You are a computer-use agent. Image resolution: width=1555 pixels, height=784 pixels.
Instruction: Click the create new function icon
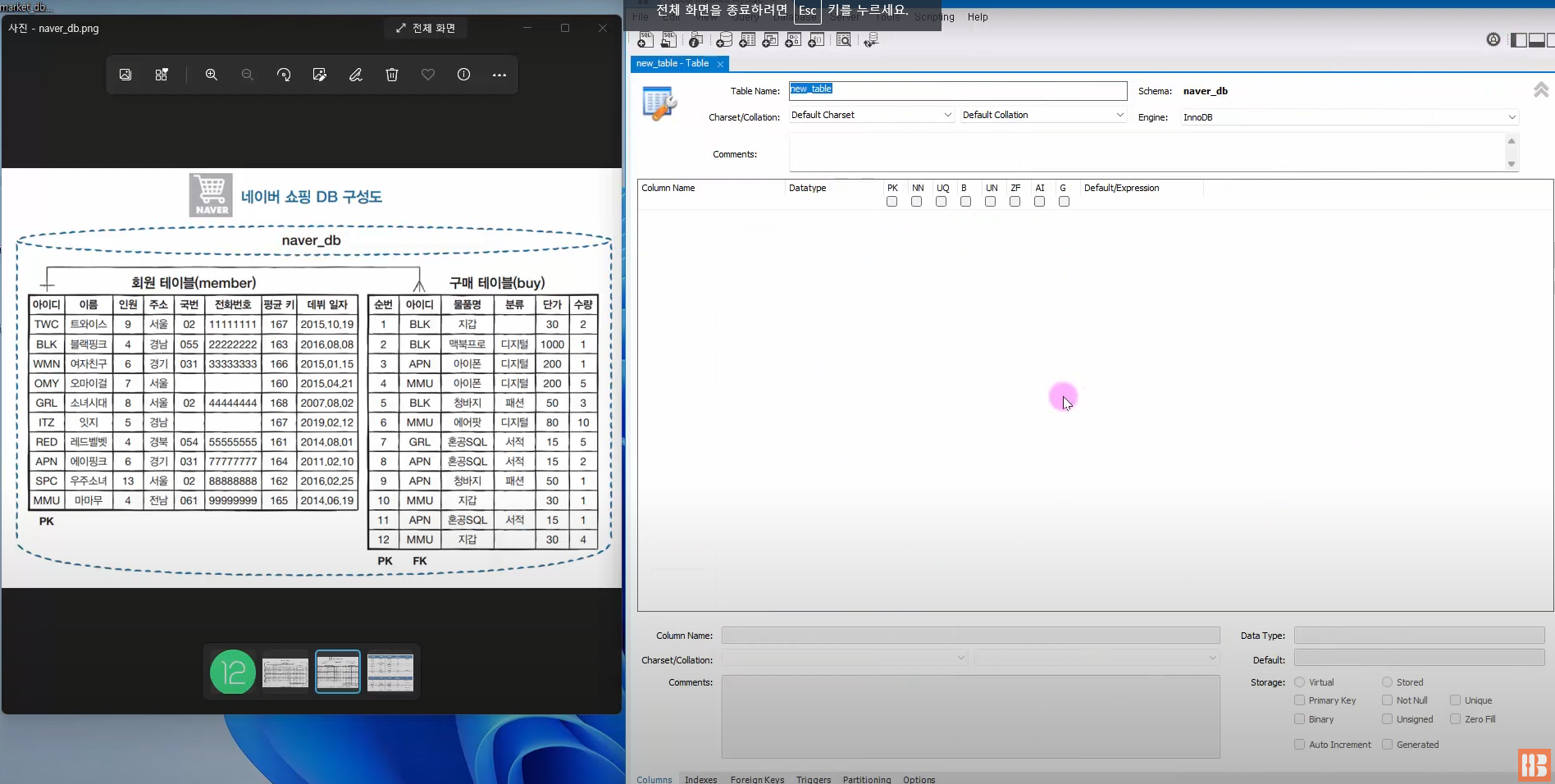pyautogui.click(x=816, y=39)
